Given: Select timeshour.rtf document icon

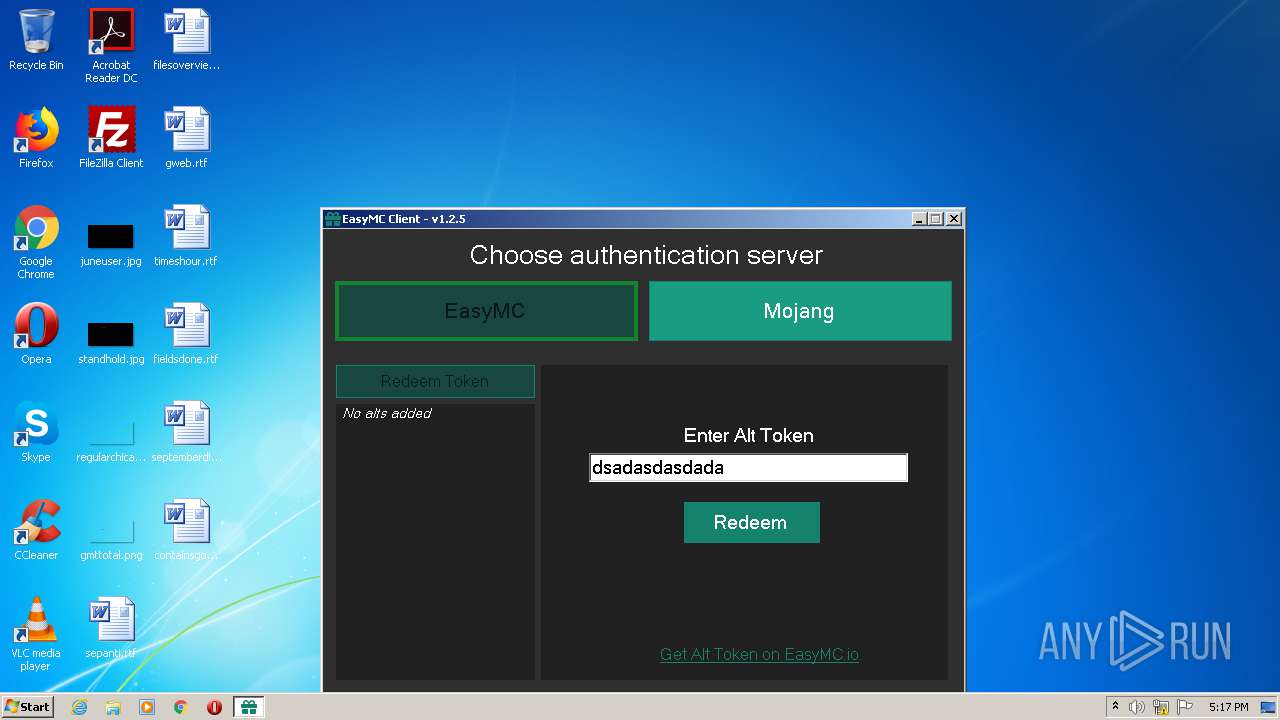Looking at the screenshot, I should coord(186,237).
